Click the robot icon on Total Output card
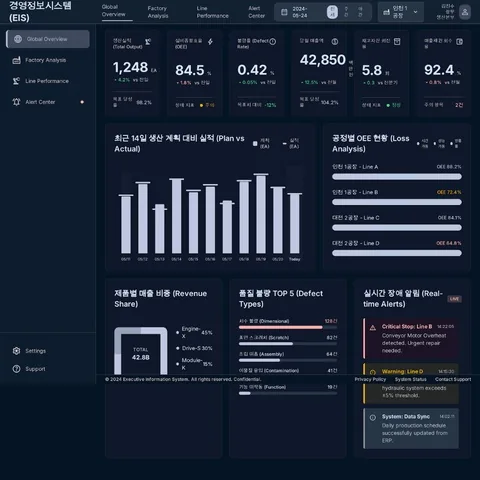The image size is (480, 480). 148,42
